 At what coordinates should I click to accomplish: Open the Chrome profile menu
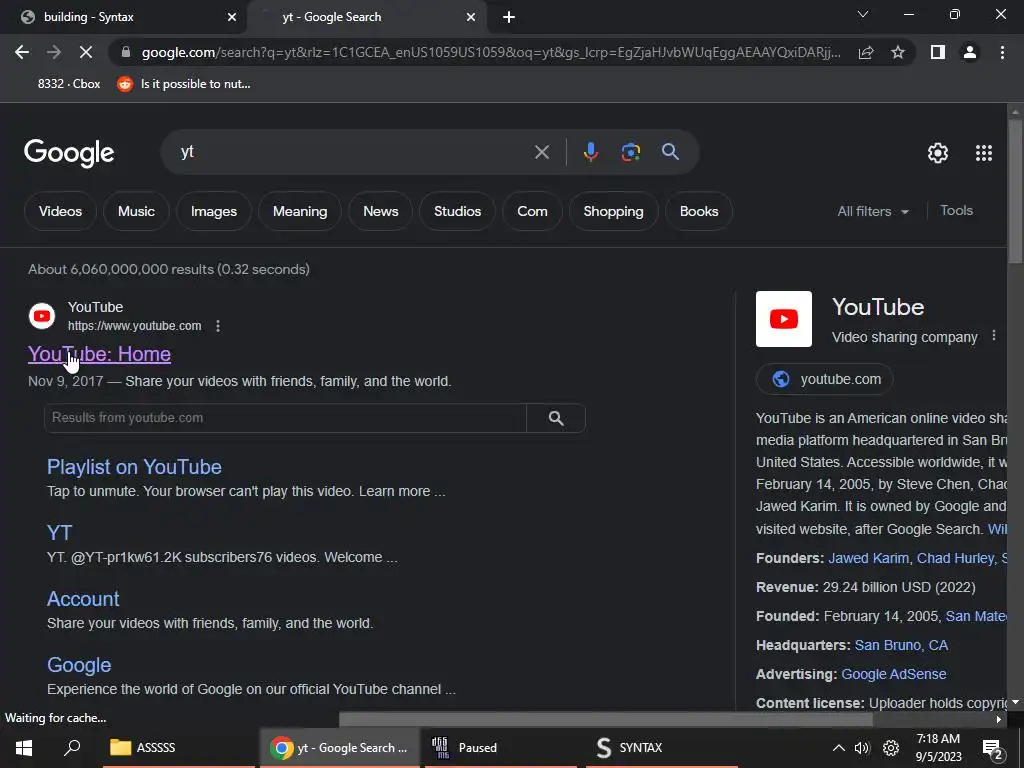[970, 52]
